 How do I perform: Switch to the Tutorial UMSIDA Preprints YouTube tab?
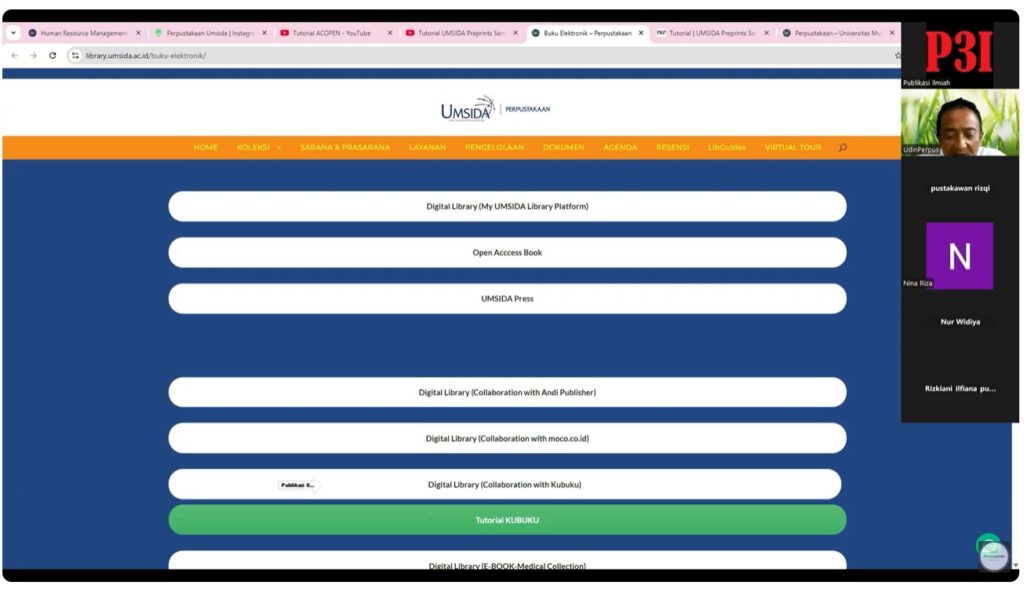point(461,33)
